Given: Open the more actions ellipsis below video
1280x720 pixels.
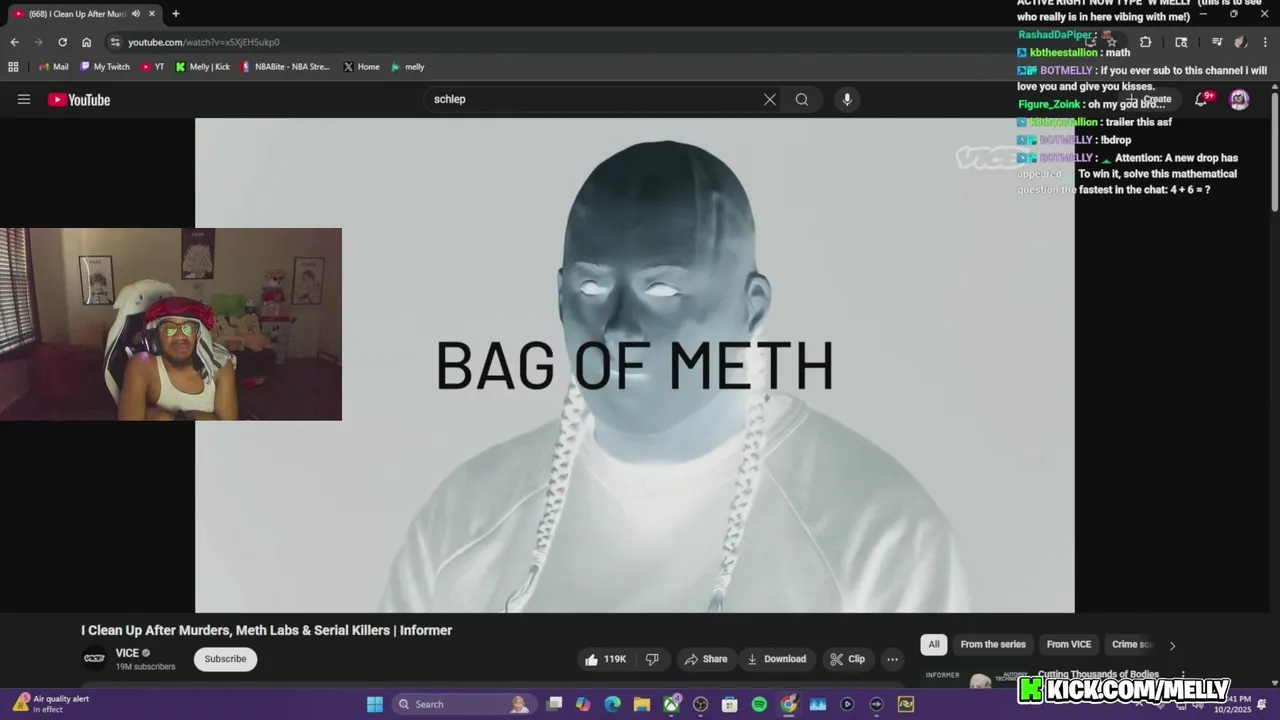Looking at the screenshot, I should (892, 659).
